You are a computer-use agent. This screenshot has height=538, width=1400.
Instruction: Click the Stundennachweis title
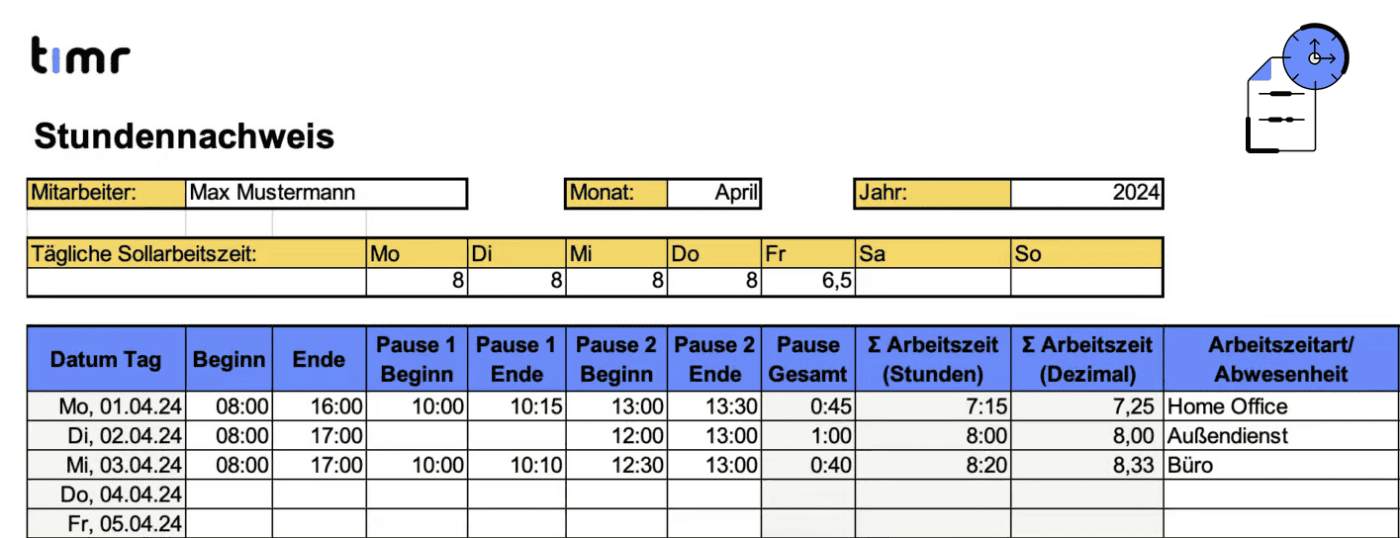click(184, 136)
